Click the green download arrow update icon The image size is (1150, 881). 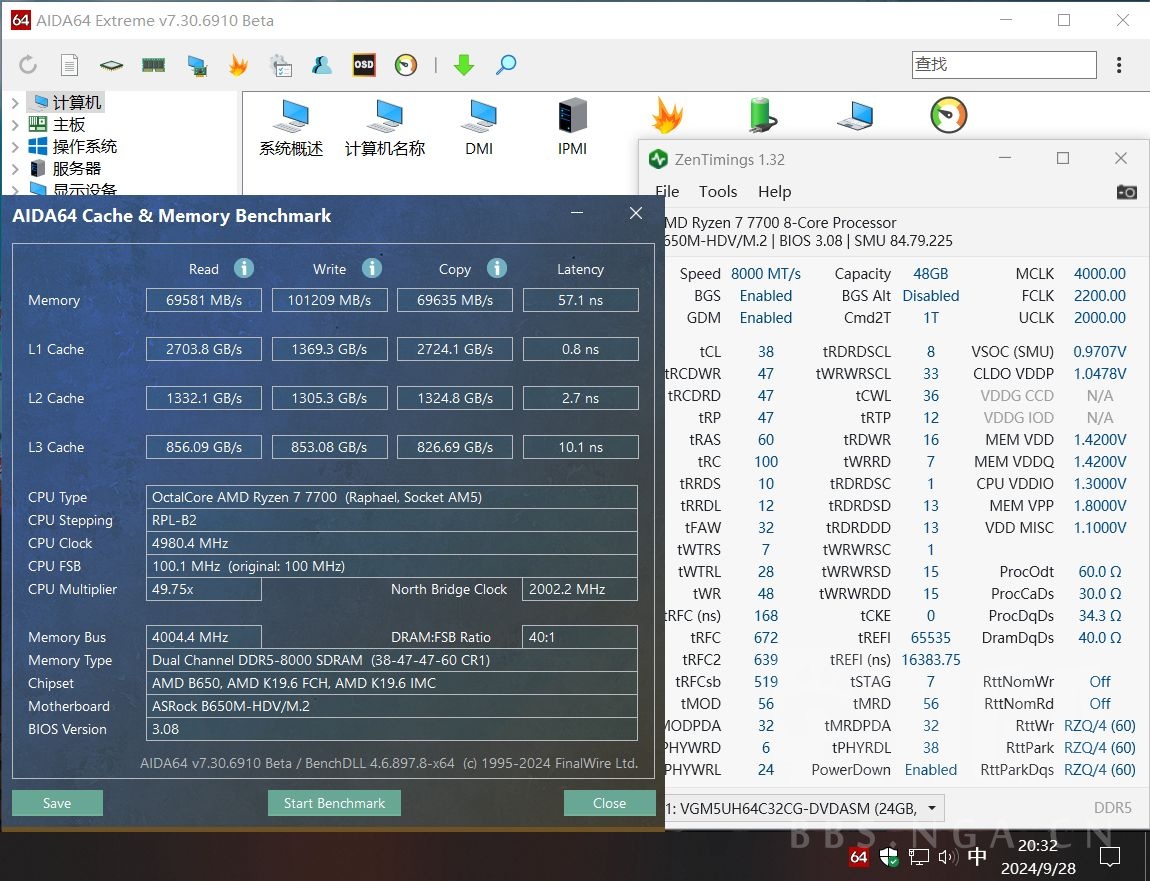tap(463, 65)
